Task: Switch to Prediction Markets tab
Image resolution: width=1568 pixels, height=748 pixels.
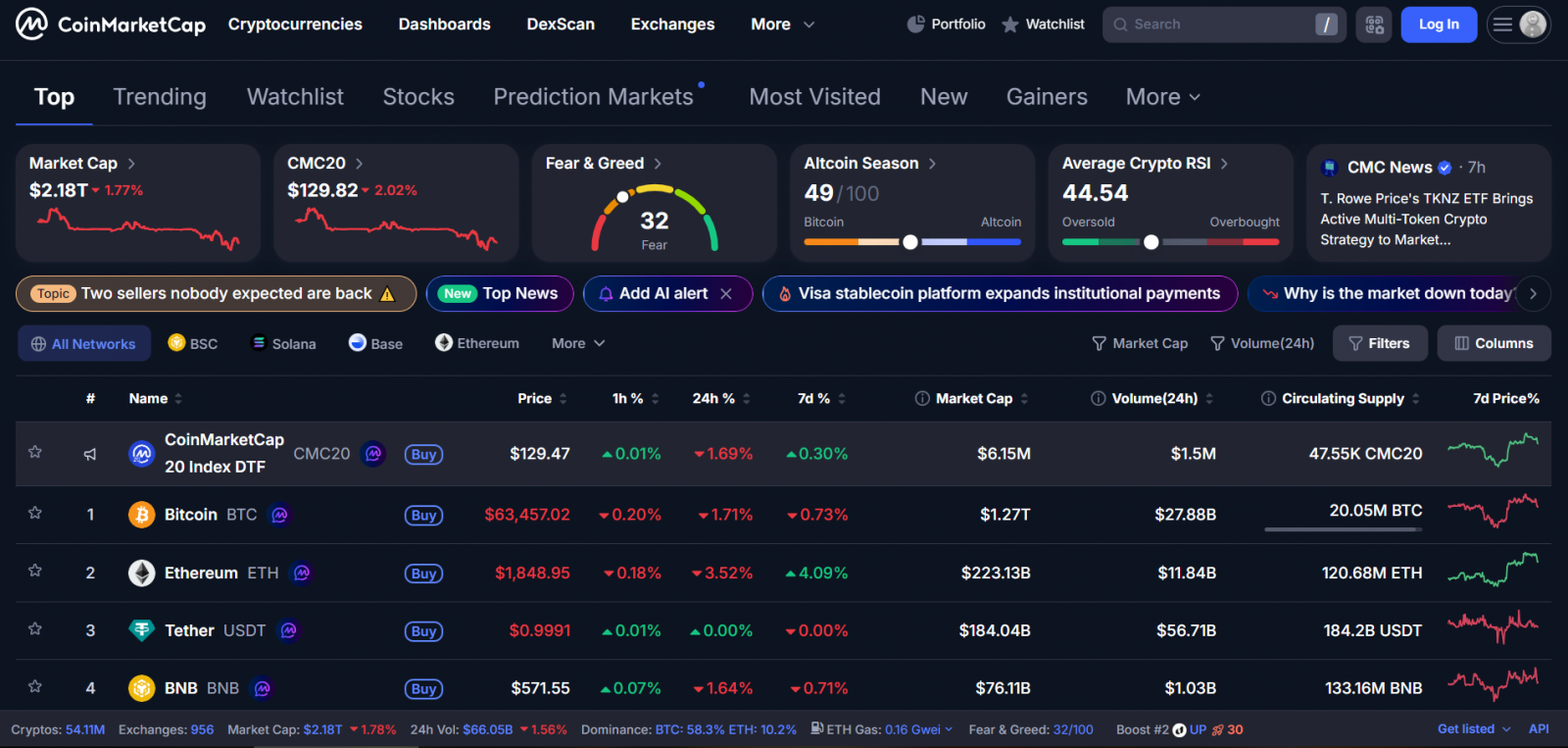Action: (594, 97)
